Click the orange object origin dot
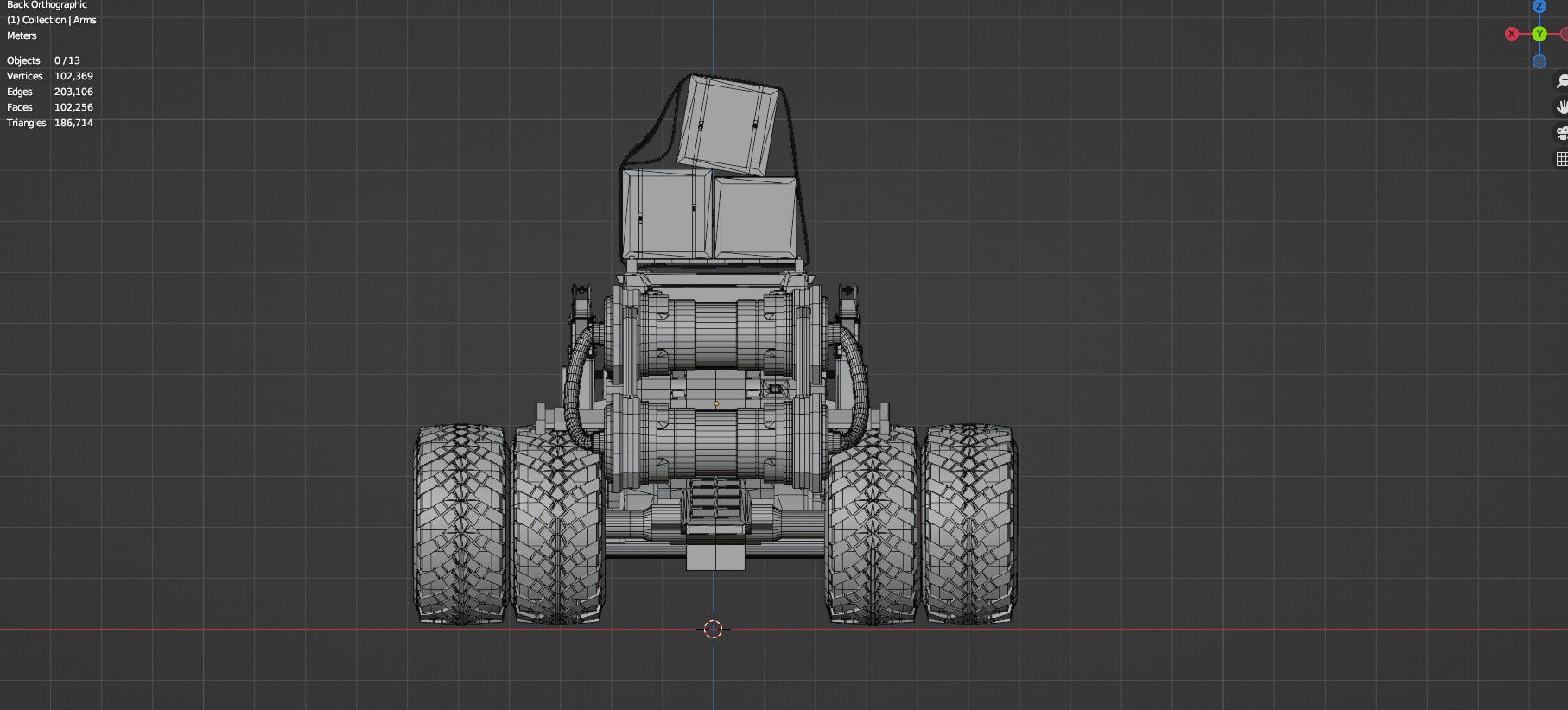1568x710 pixels. click(716, 403)
